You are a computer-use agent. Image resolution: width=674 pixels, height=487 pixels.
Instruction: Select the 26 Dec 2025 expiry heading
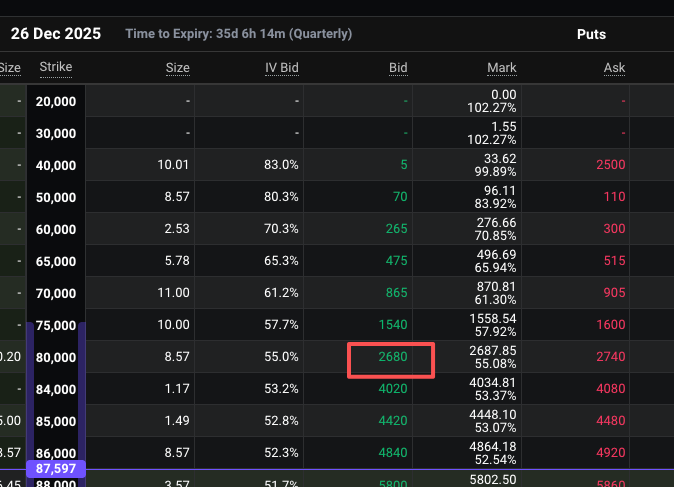pos(56,34)
